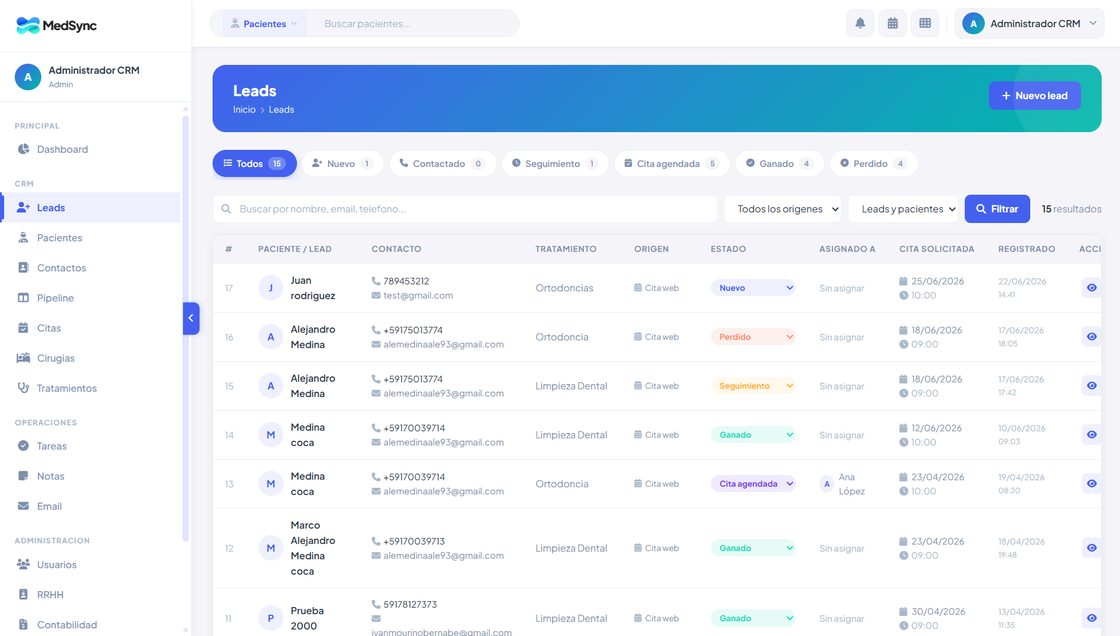Open the Seguimiento status dropdown in row 15
This screenshot has height=636, width=1120.
pyautogui.click(x=753, y=386)
